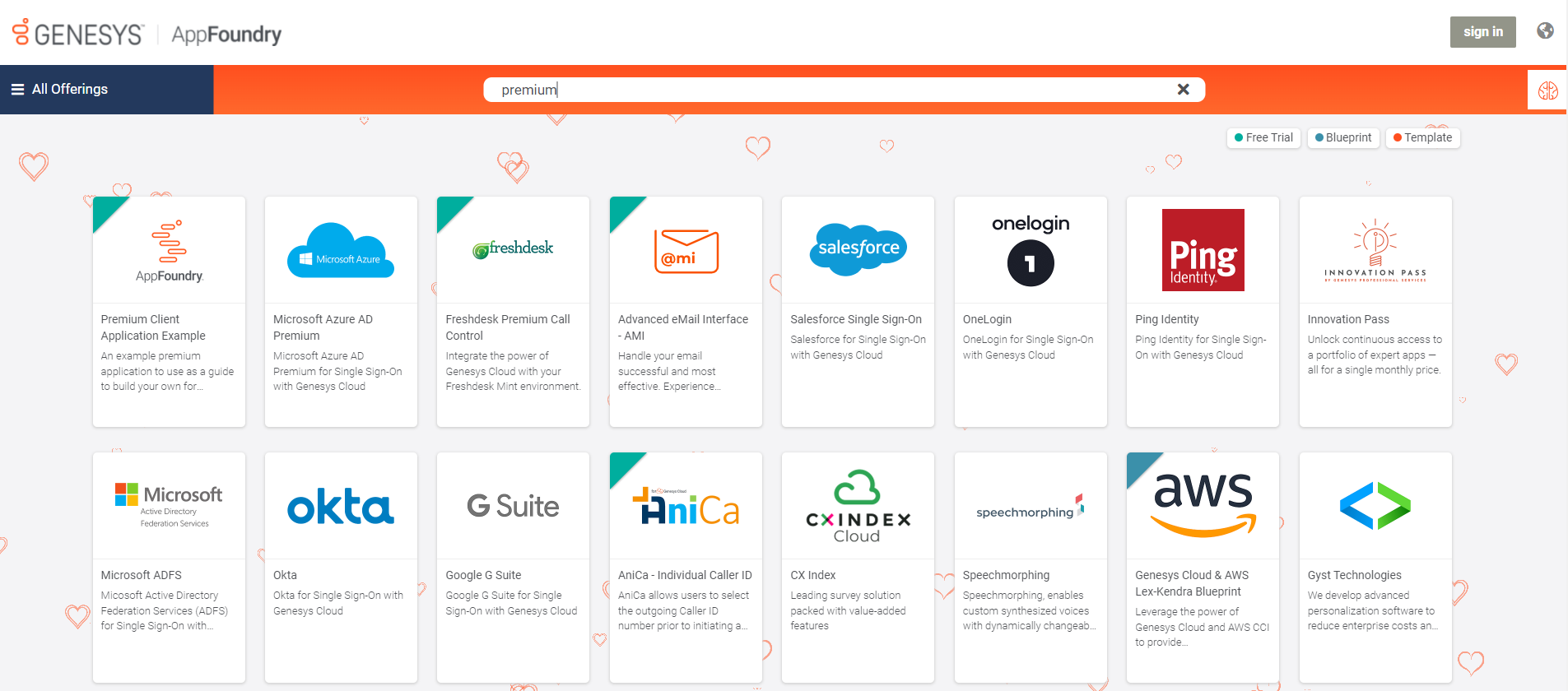Click 'Unlock continuous access' description text
Viewport: 1568px width, 691px height.
click(1375, 355)
